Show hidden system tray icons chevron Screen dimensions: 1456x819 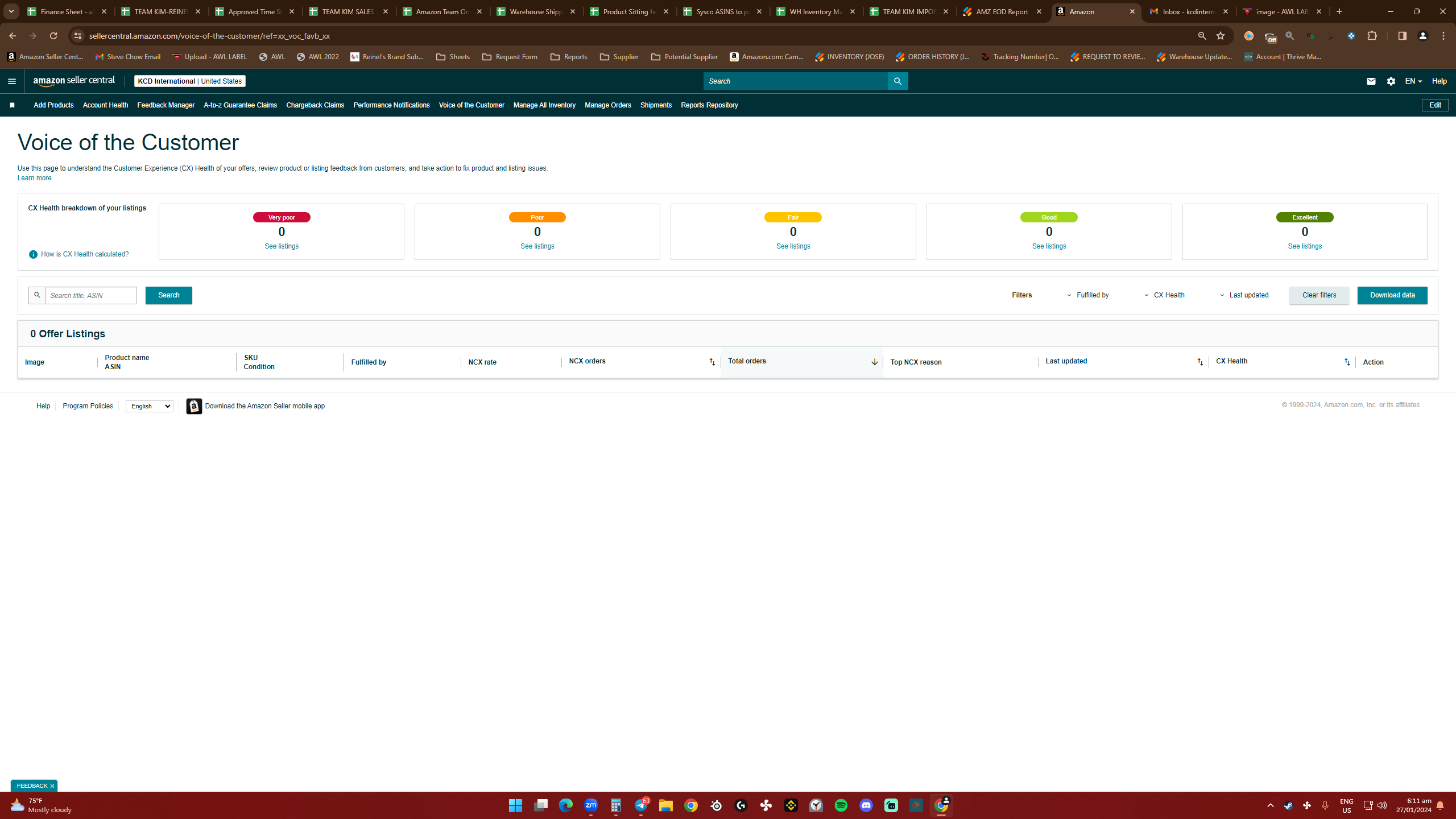1271,805
